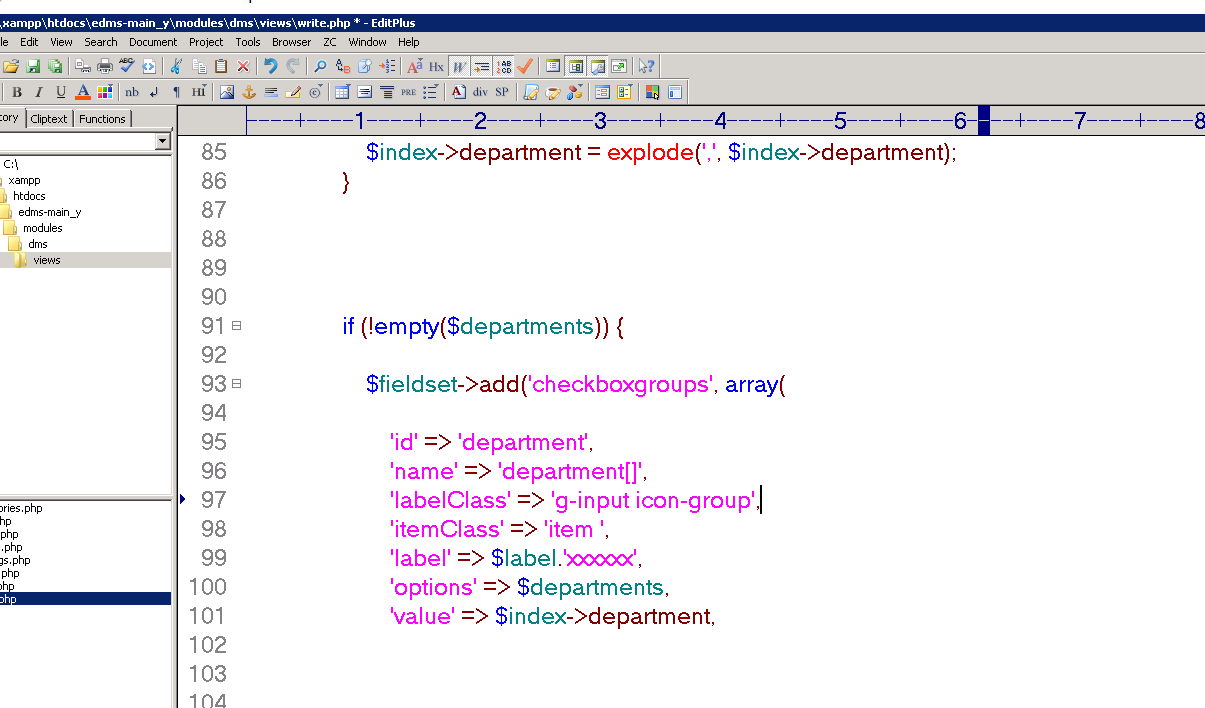
Task: Click the orange check mark icon
Action: pos(525,66)
